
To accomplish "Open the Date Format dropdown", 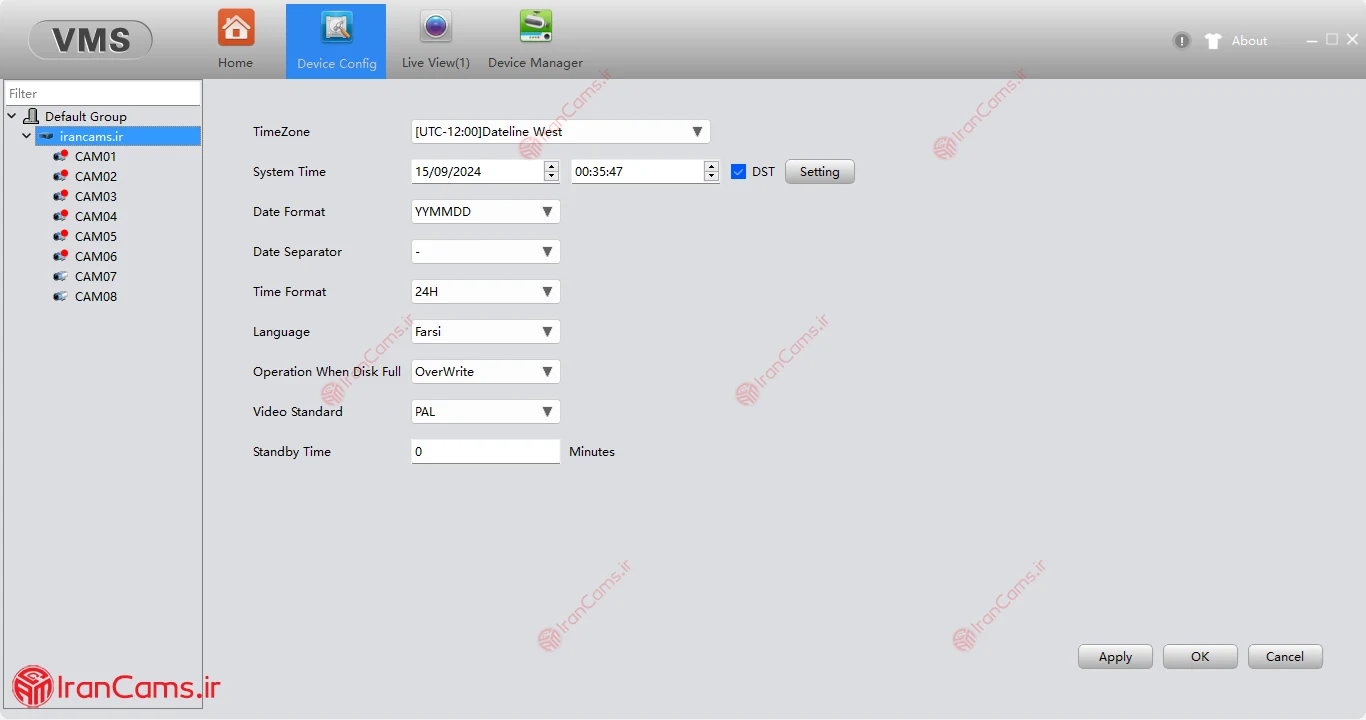I will point(486,212).
